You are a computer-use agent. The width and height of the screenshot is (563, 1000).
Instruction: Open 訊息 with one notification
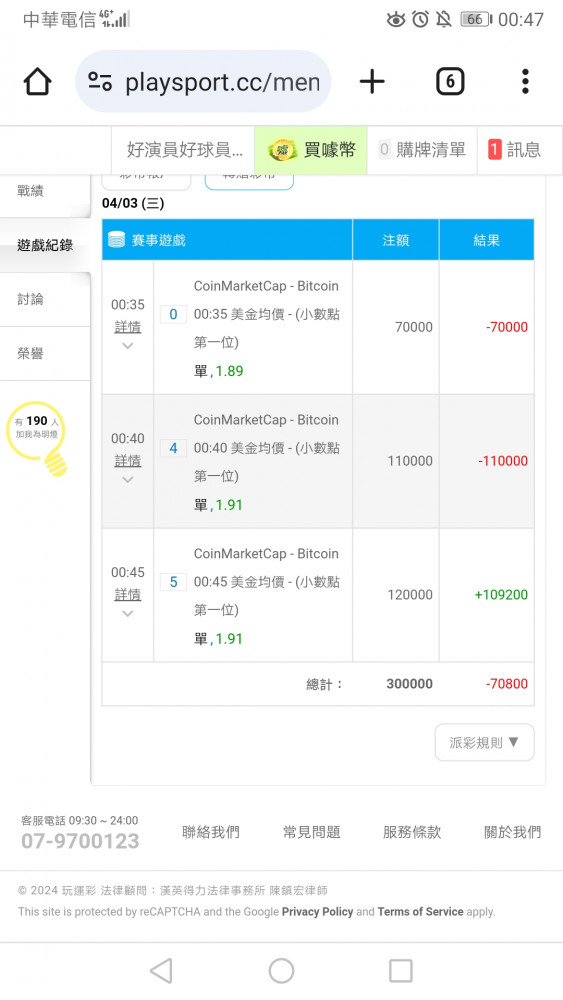(x=514, y=150)
